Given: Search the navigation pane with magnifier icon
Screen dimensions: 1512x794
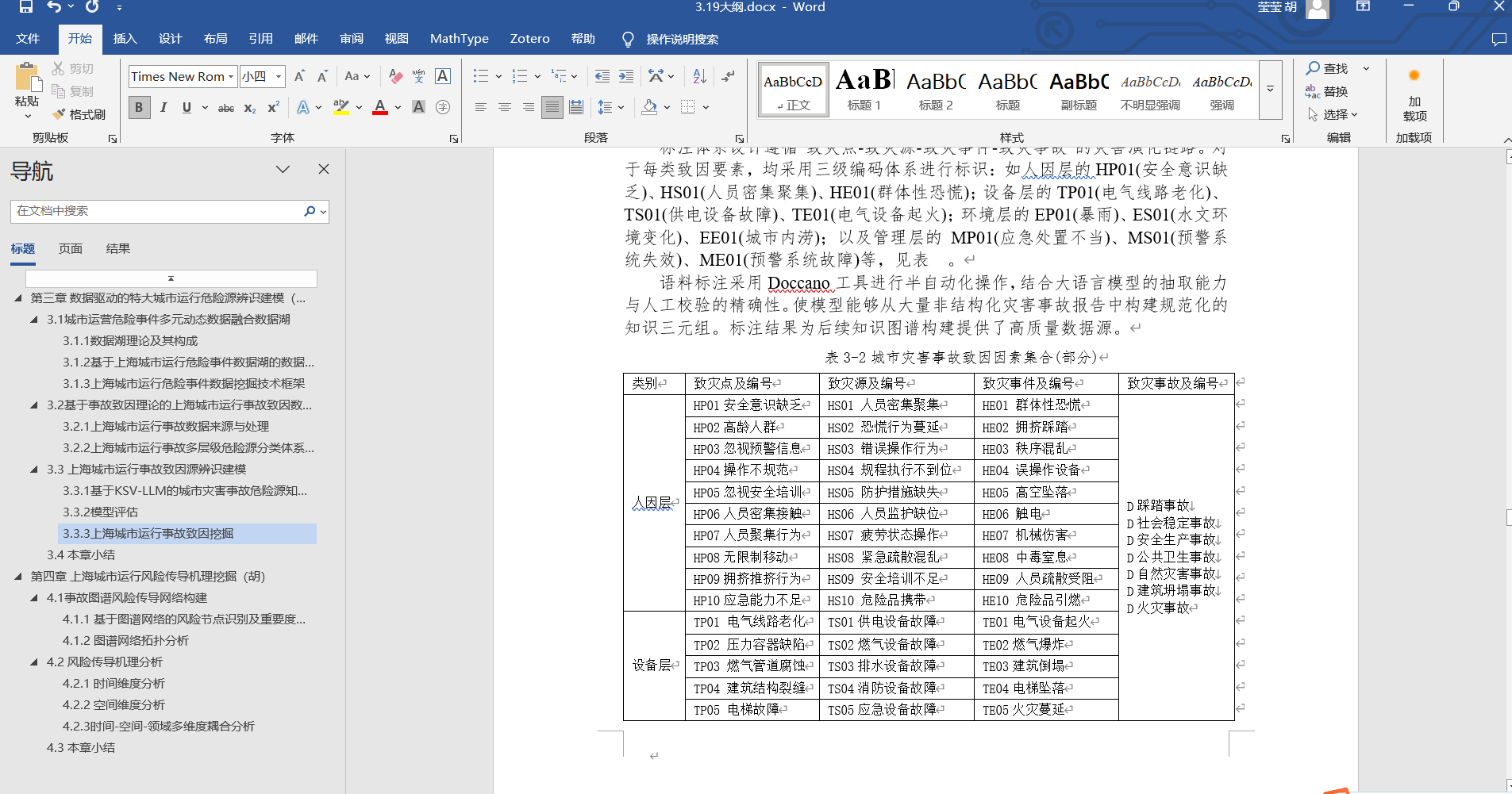Looking at the screenshot, I should [310, 211].
